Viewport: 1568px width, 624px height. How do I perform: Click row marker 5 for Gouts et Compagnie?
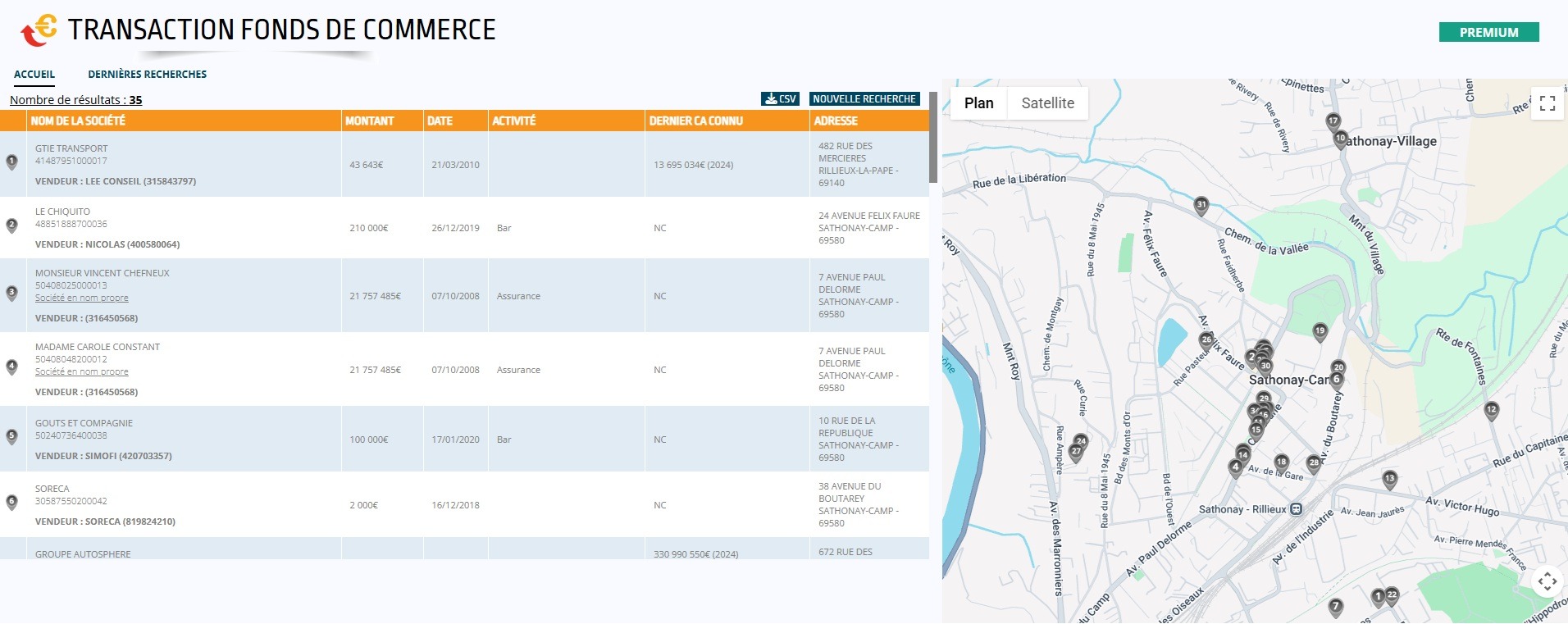coord(11,436)
